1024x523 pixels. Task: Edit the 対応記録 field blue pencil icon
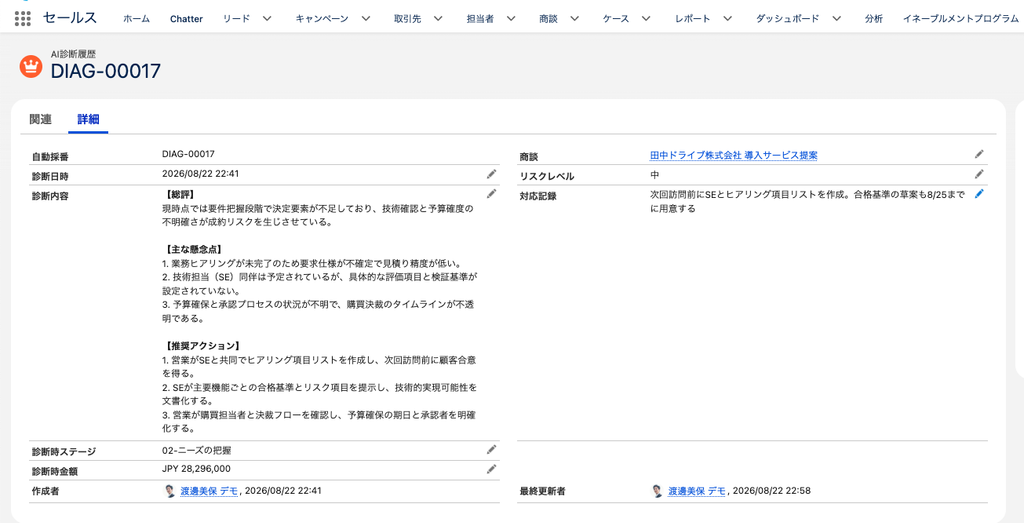(979, 194)
